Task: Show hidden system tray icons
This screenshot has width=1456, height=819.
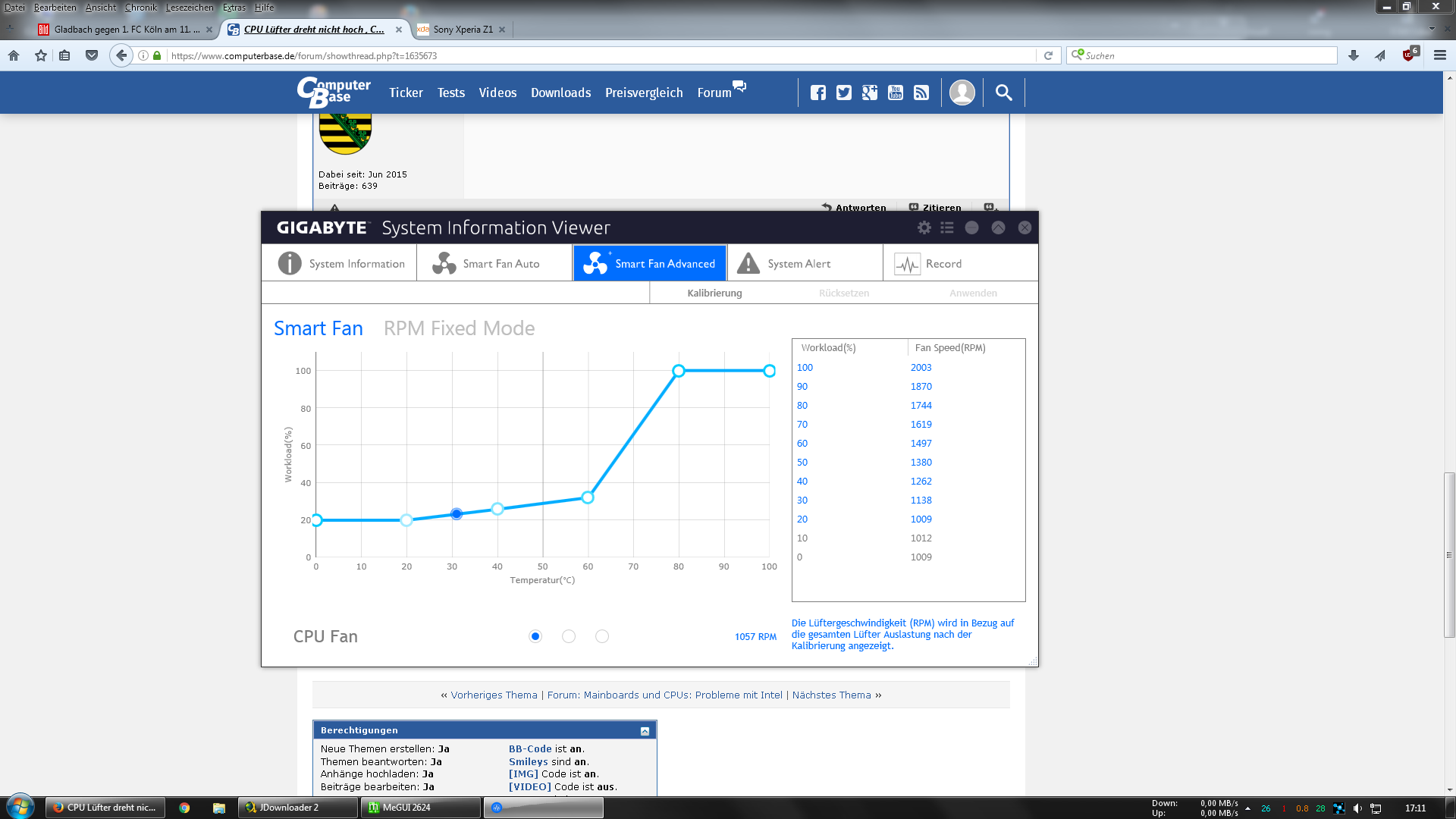Action: point(1247,808)
